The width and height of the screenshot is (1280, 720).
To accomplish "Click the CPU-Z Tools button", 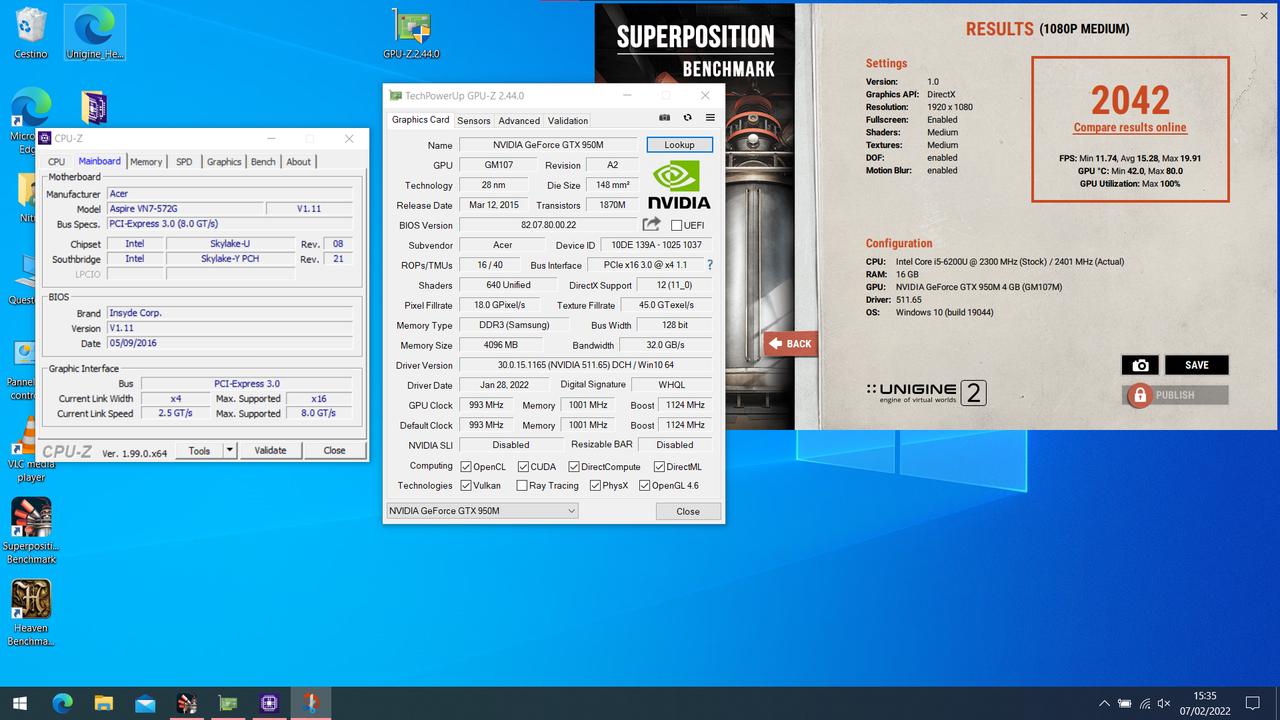I will (199, 450).
